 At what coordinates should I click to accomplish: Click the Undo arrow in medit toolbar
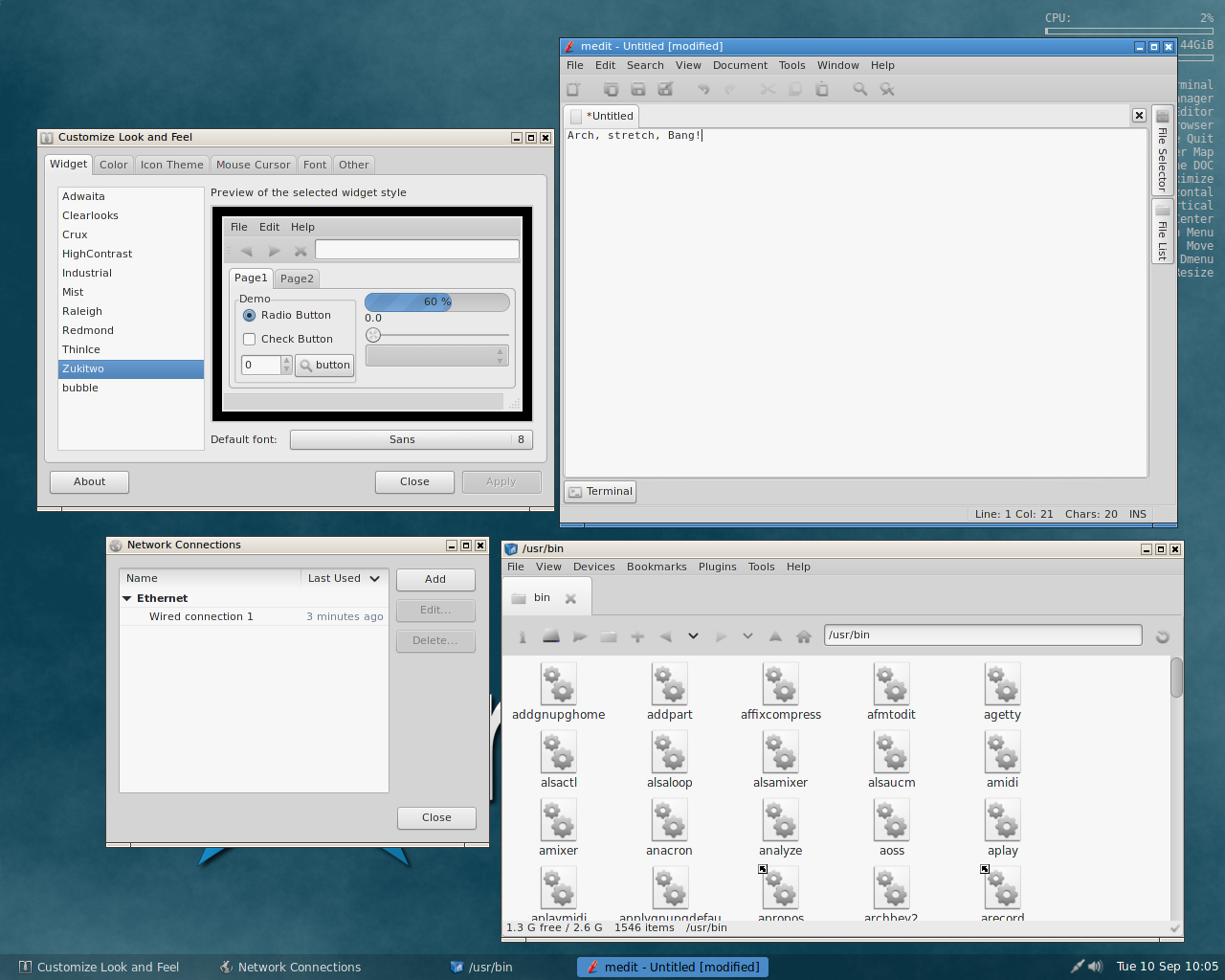[x=703, y=89]
